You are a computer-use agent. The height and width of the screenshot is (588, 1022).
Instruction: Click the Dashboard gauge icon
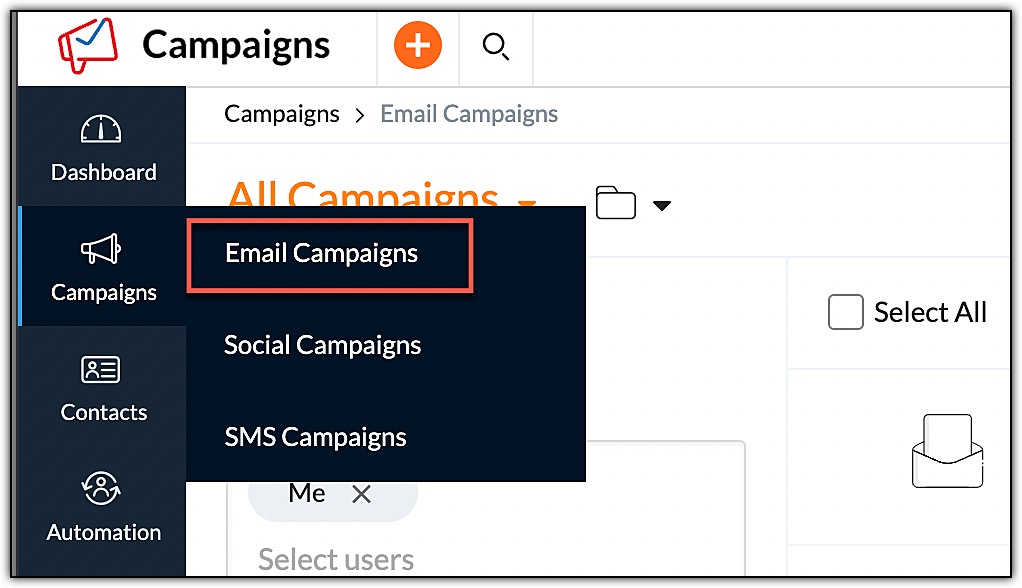pyautogui.click(x=102, y=130)
